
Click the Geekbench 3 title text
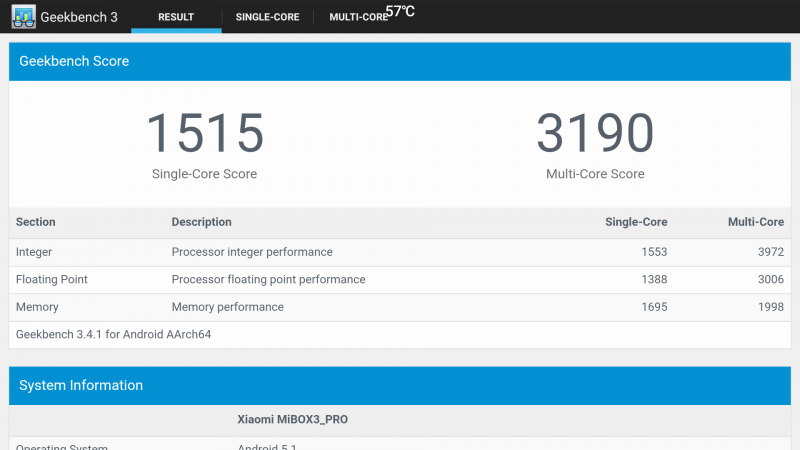[79, 17]
